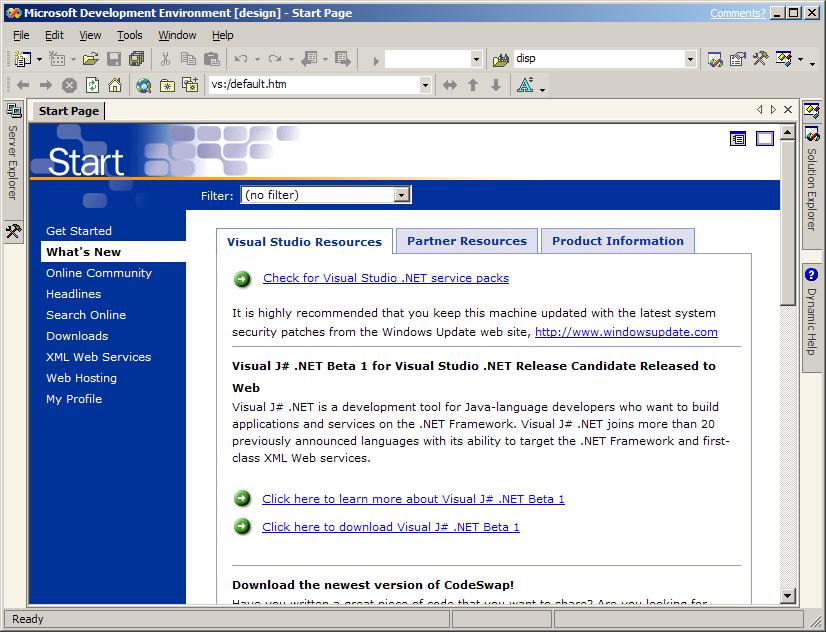826x632 pixels.
Task: Open the Edit menu
Action: (54, 35)
